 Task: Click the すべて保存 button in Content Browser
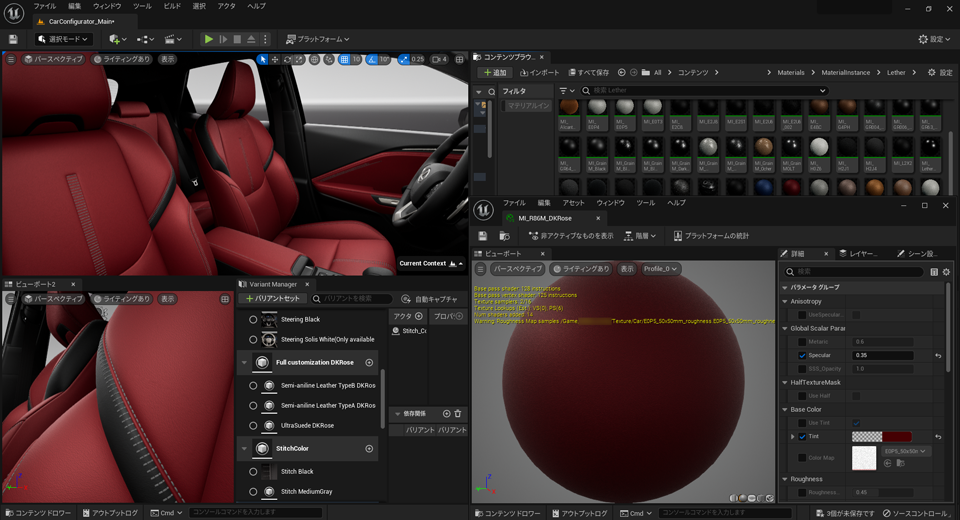[588, 73]
